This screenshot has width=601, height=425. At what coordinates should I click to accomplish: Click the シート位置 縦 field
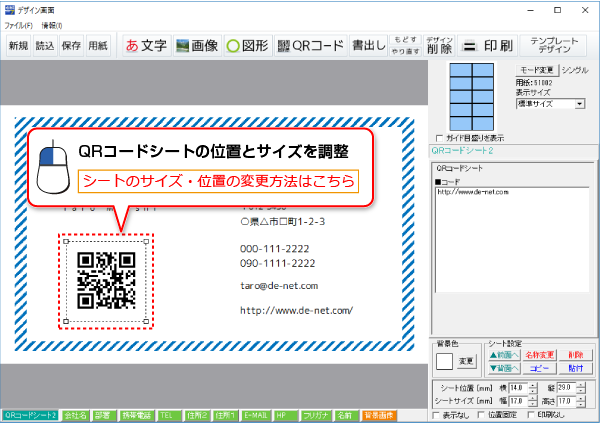(566, 388)
